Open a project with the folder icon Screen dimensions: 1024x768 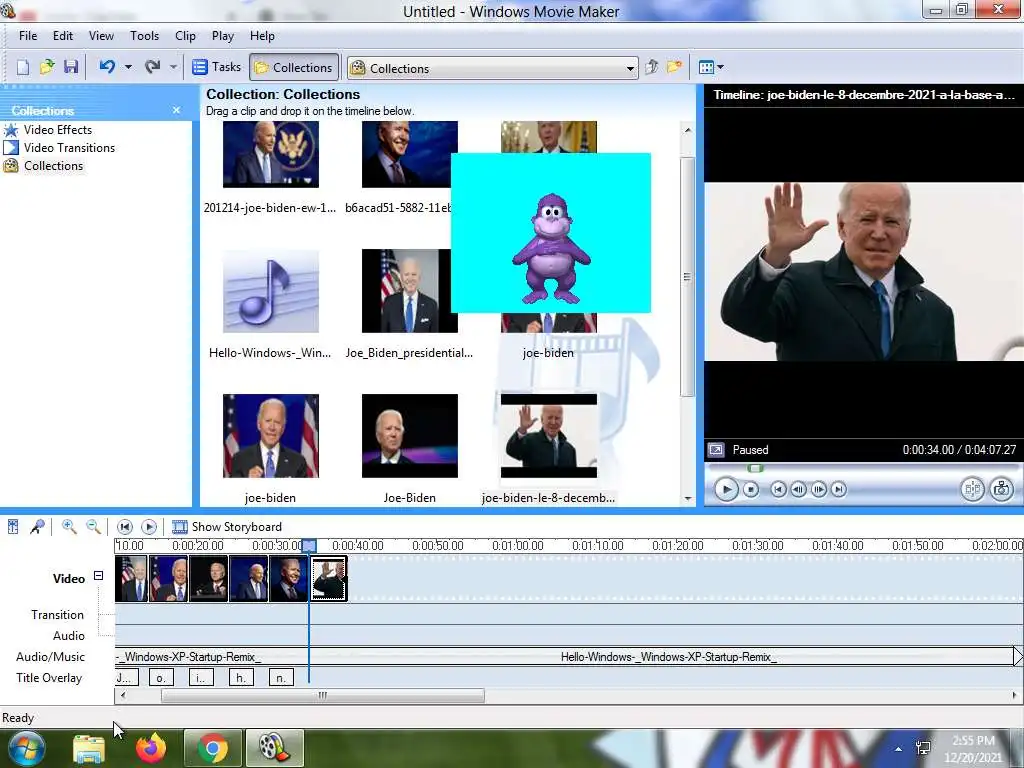[47, 67]
